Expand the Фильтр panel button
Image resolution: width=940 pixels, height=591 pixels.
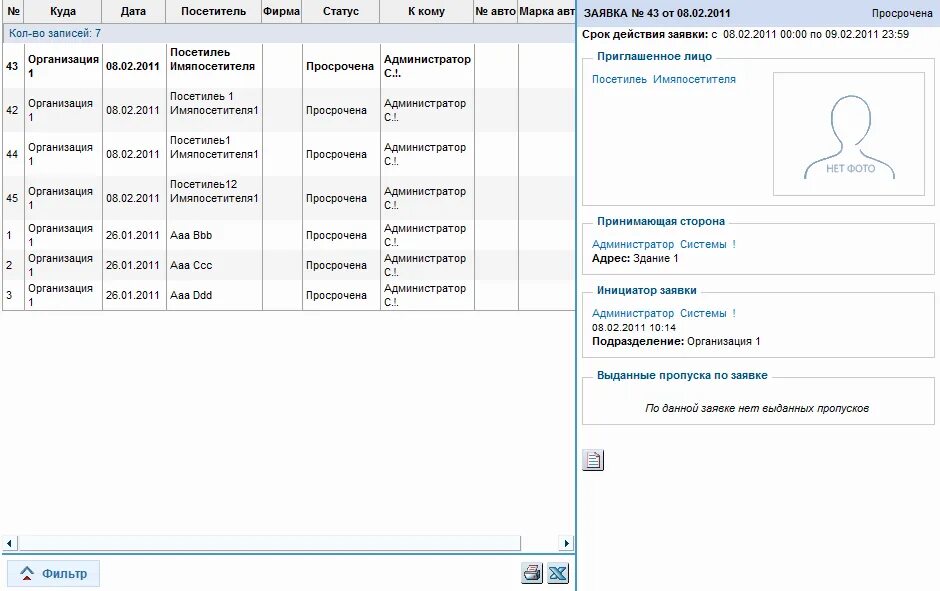coord(53,574)
